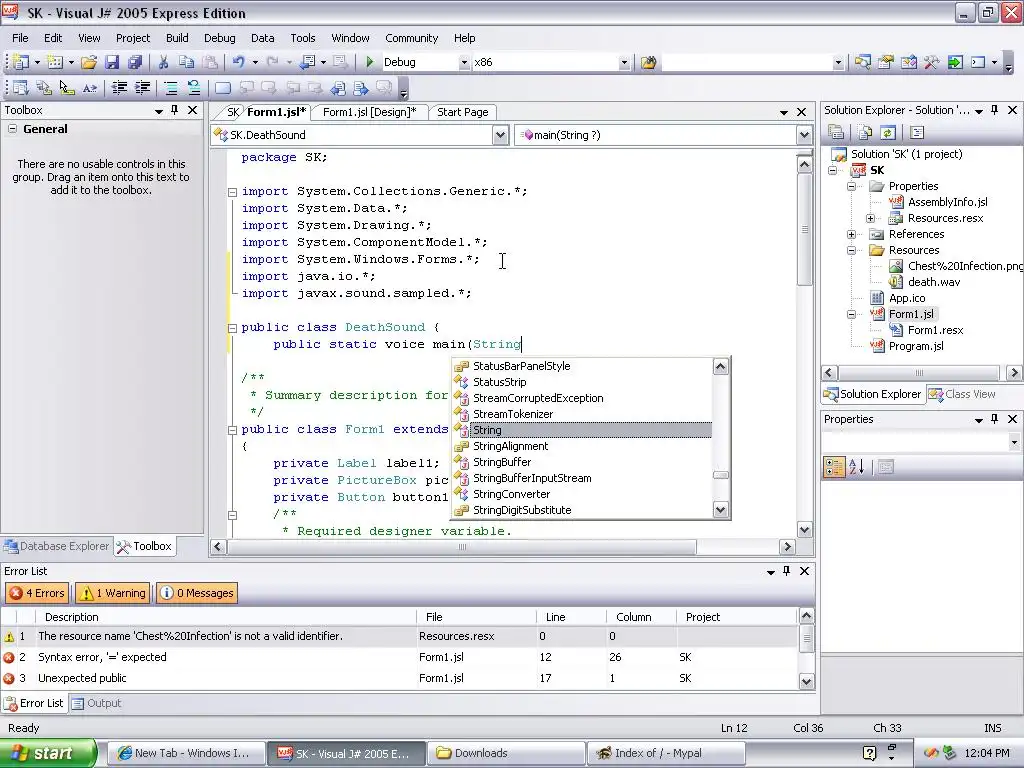Viewport: 1024px width, 768px height.
Task: Select the 'Unexpected public' error row
Action: 398,679
